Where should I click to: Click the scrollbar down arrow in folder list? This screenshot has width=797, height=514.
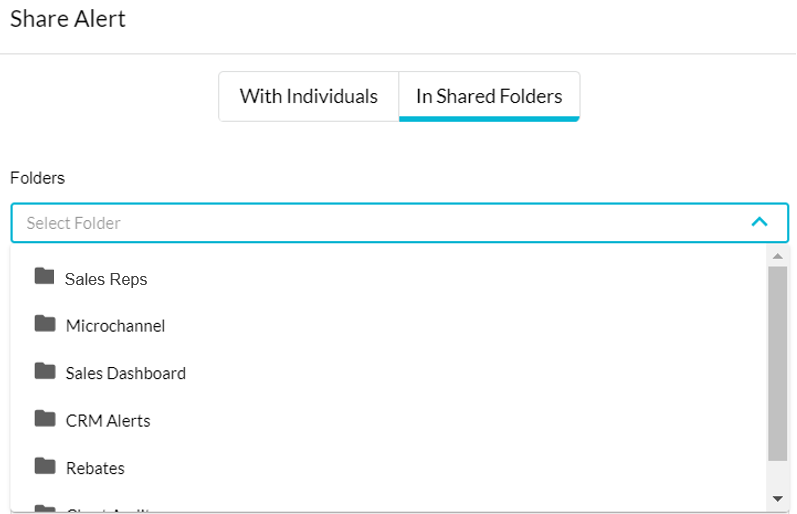pyautogui.click(x=778, y=499)
